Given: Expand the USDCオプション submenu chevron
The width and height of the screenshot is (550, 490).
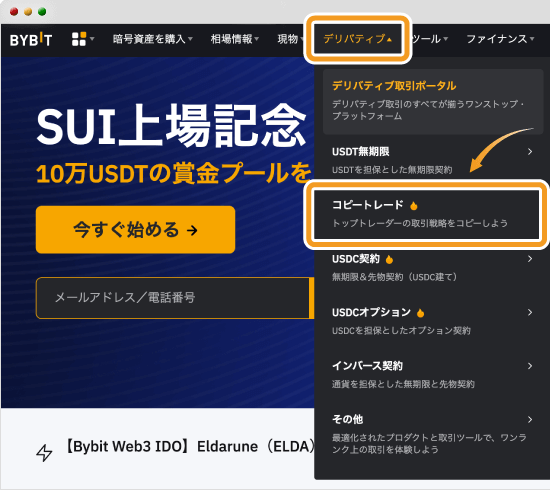Looking at the screenshot, I should 530,312.
